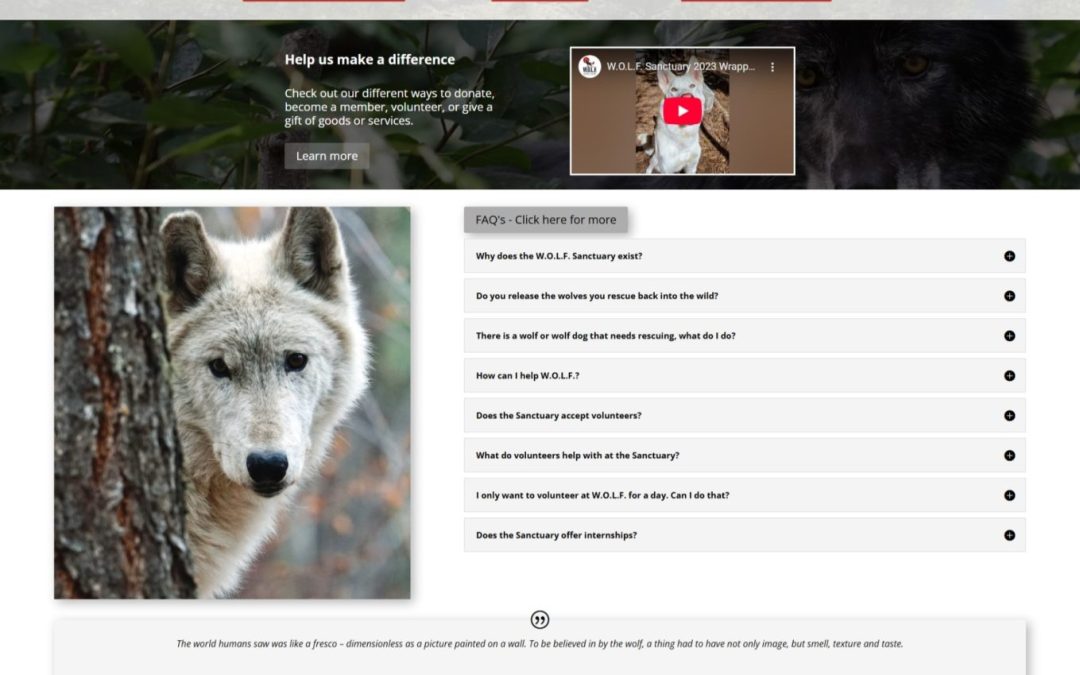Click the quotation mark icon above quote
Viewport: 1080px width, 675px height.
coord(540,620)
